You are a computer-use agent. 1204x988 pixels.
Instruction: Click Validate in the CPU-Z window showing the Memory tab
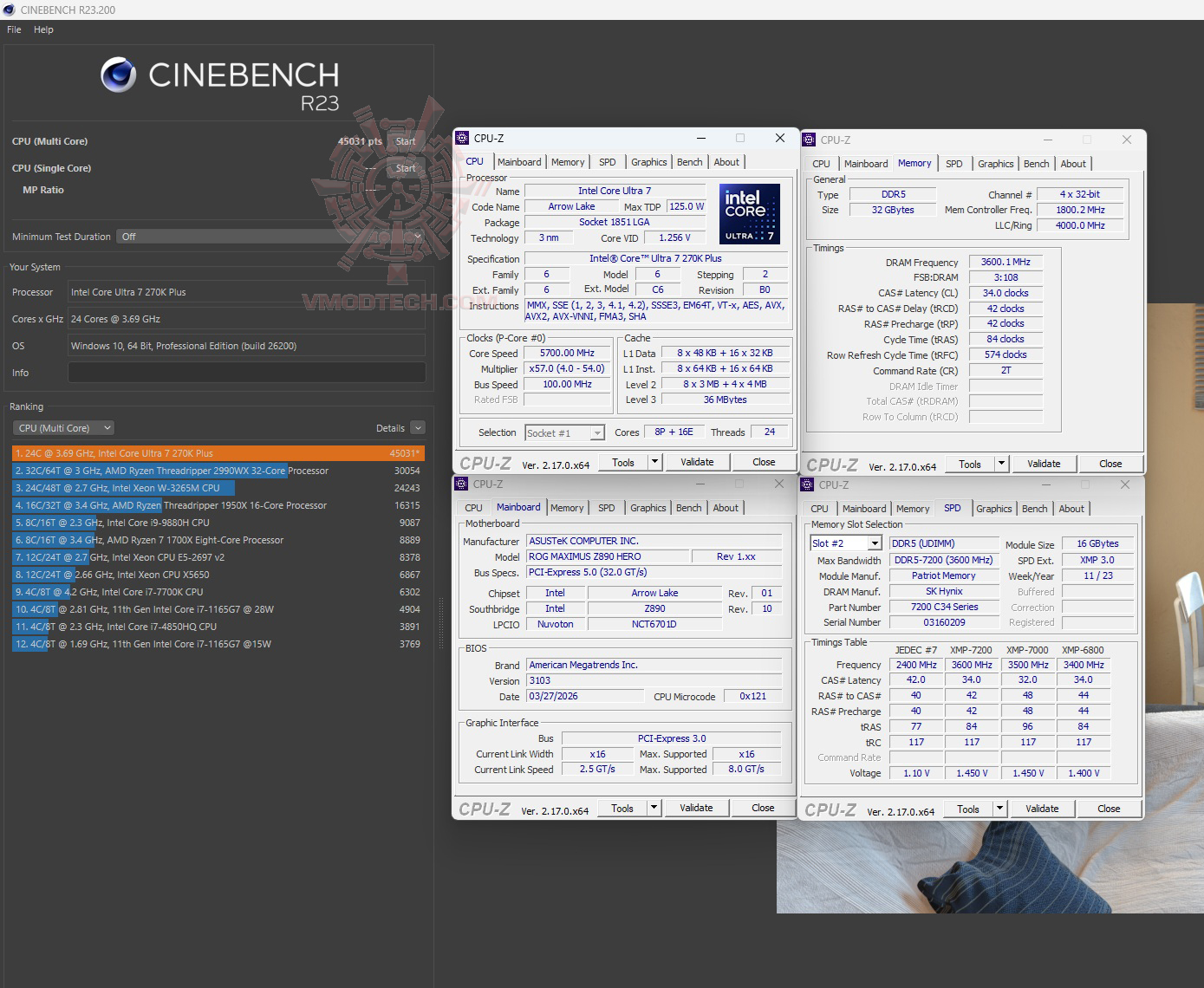point(1044,465)
